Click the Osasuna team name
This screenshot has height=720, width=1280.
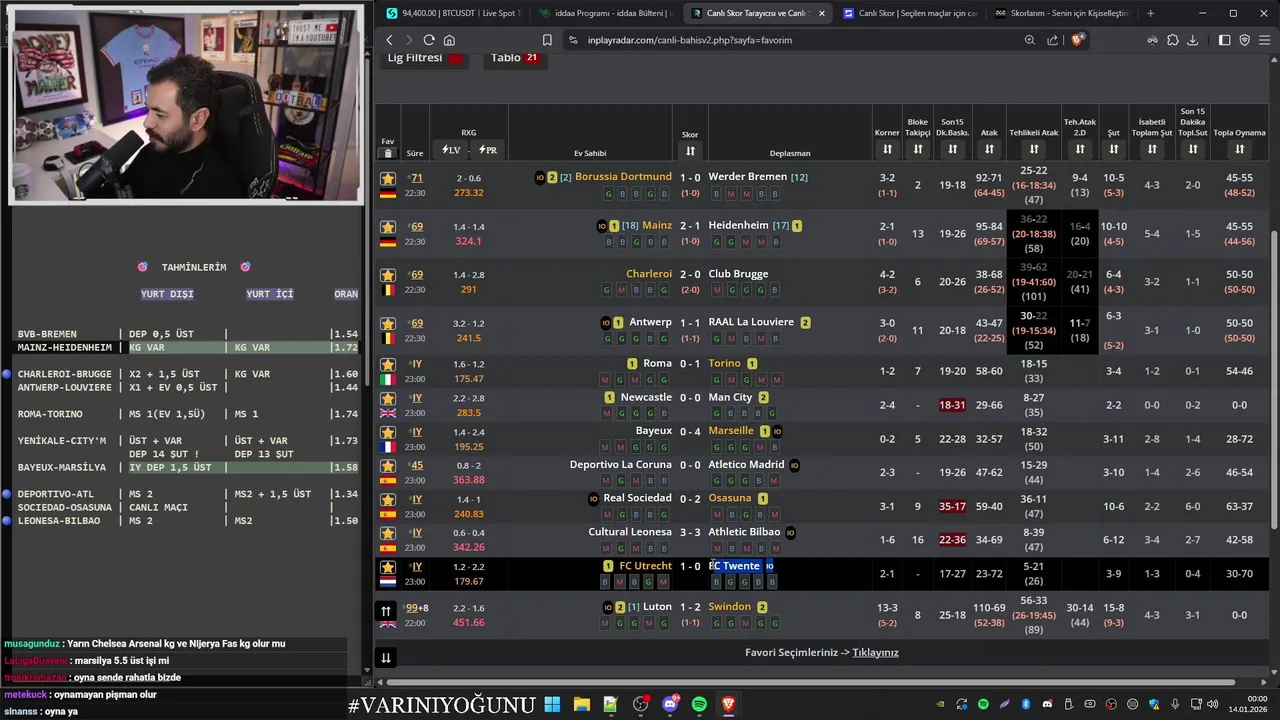[x=729, y=498]
